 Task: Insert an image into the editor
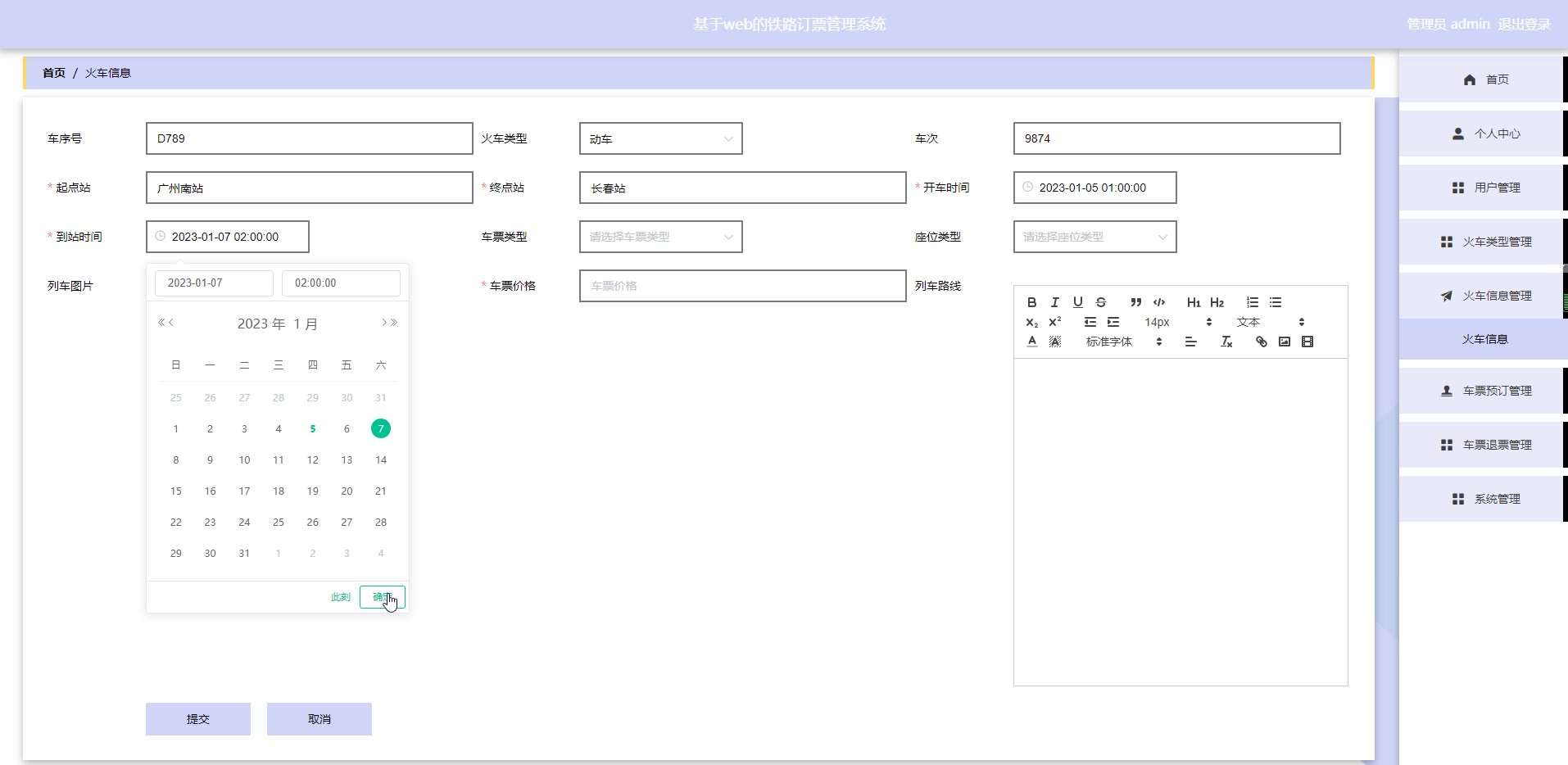tap(1284, 342)
